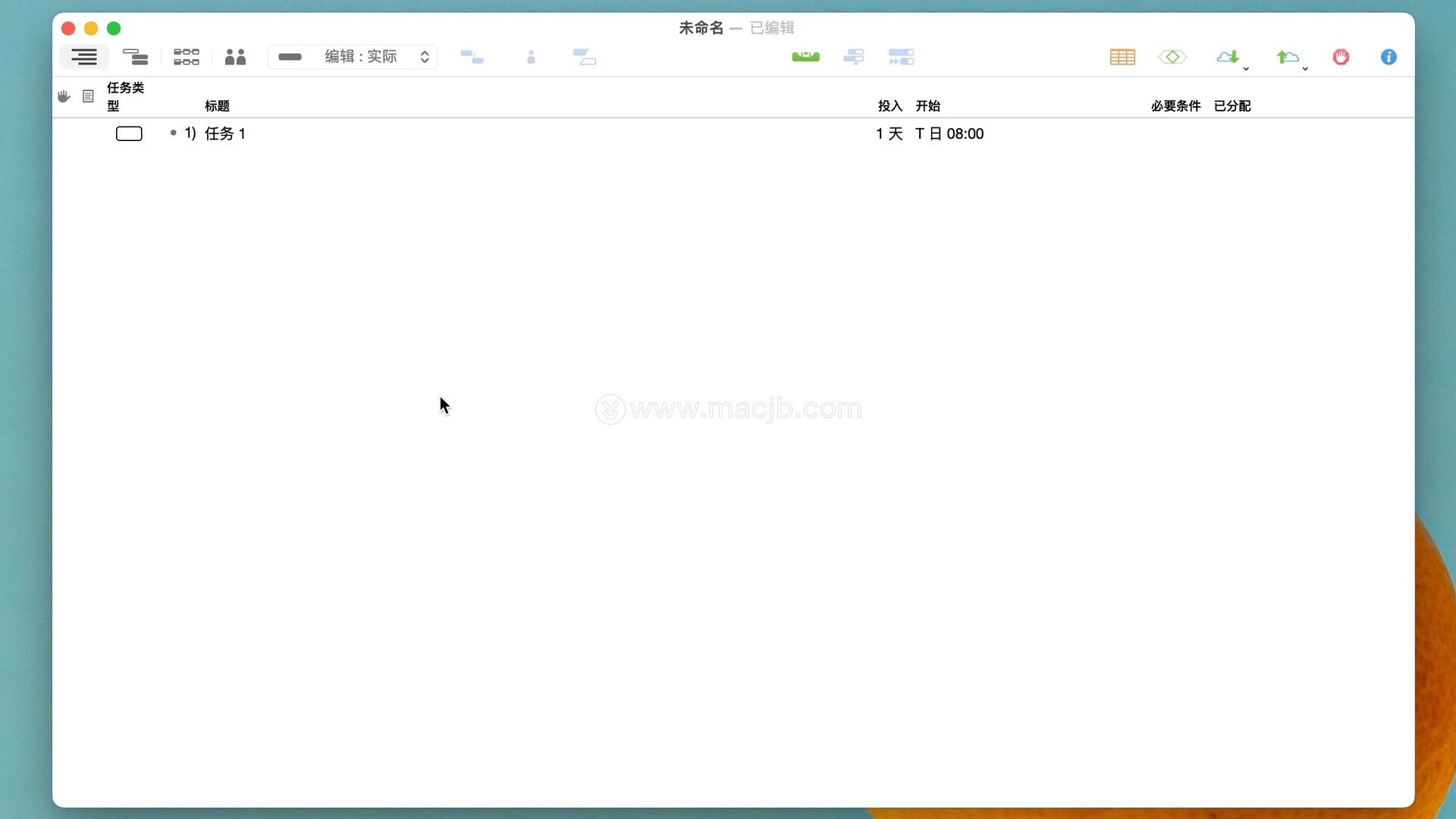
Task: Switch to the task outline view
Action: click(84, 57)
